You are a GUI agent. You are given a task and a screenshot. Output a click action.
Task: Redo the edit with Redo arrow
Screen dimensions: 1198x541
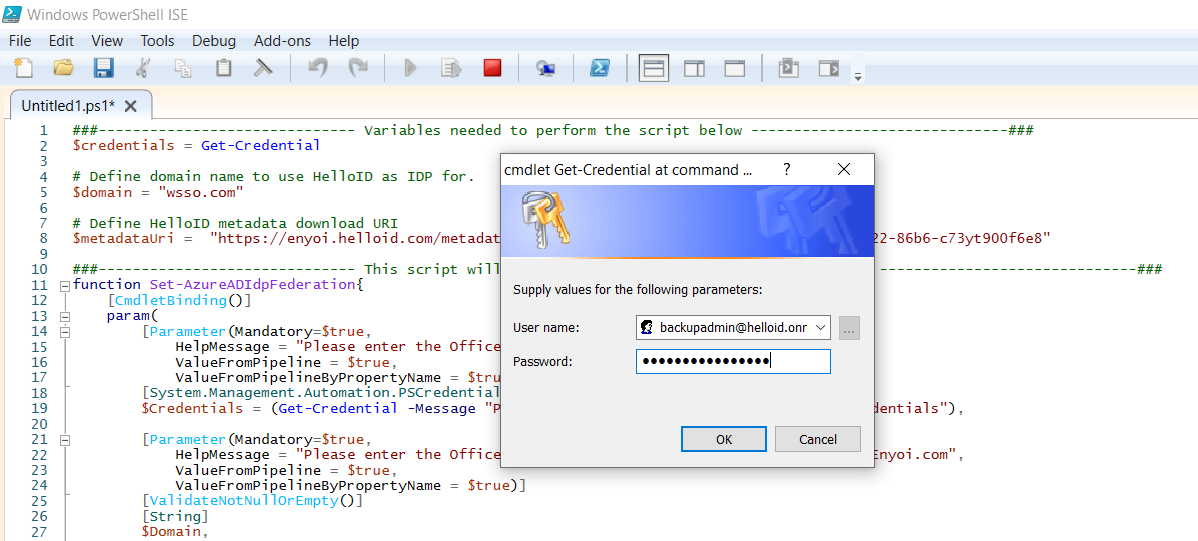(358, 68)
